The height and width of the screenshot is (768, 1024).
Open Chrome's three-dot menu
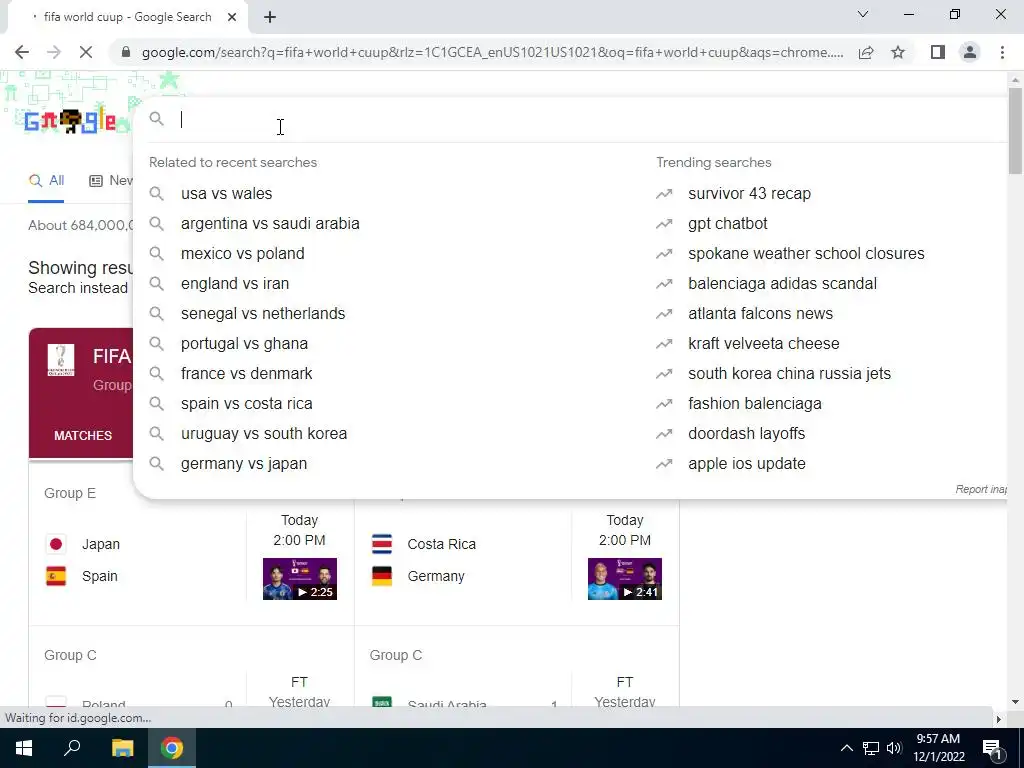click(x=1002, y=52)
